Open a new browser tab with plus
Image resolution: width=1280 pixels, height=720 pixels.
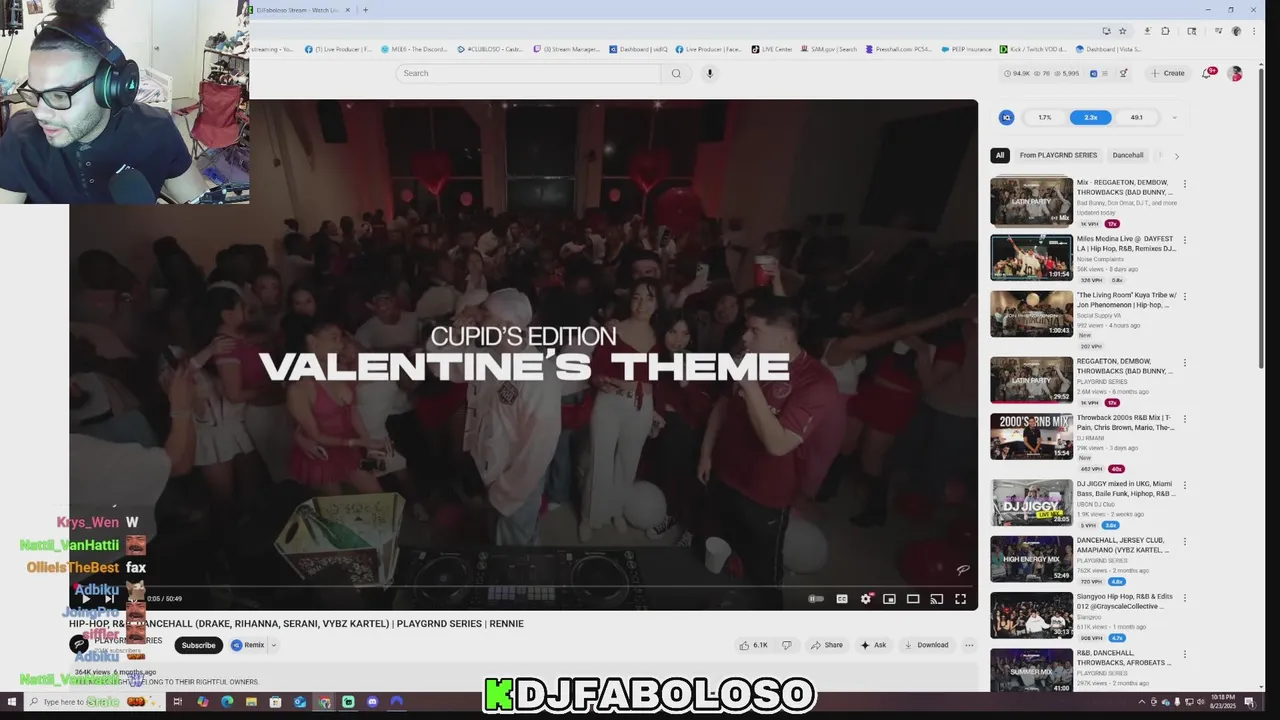(x=365, y=10)
